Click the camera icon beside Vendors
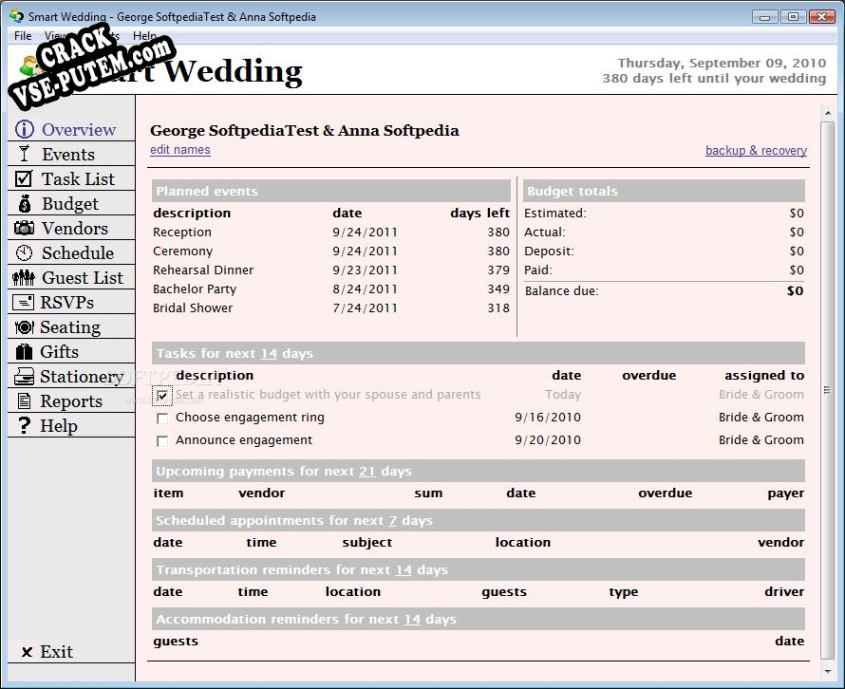Screen dimensions: 845x689 click(24, 228)
